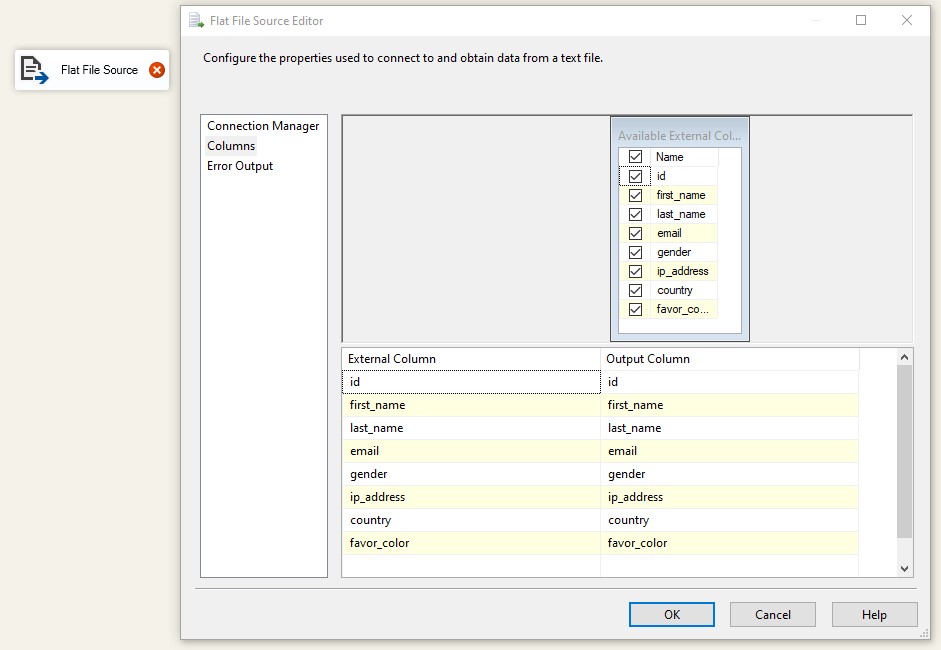Click the scrollbar's up arrow icon
Screen dimensions: 941x650
[904, 355]
